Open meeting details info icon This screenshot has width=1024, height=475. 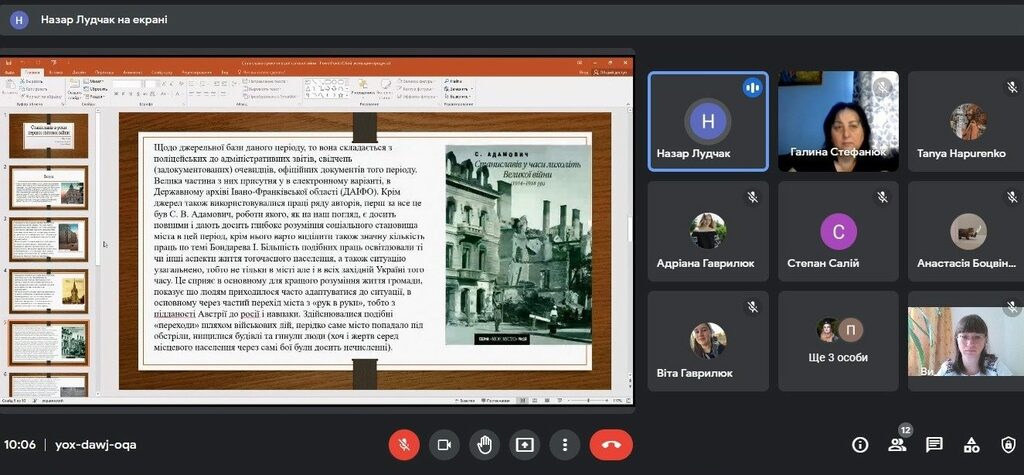(x=859, y=445)
